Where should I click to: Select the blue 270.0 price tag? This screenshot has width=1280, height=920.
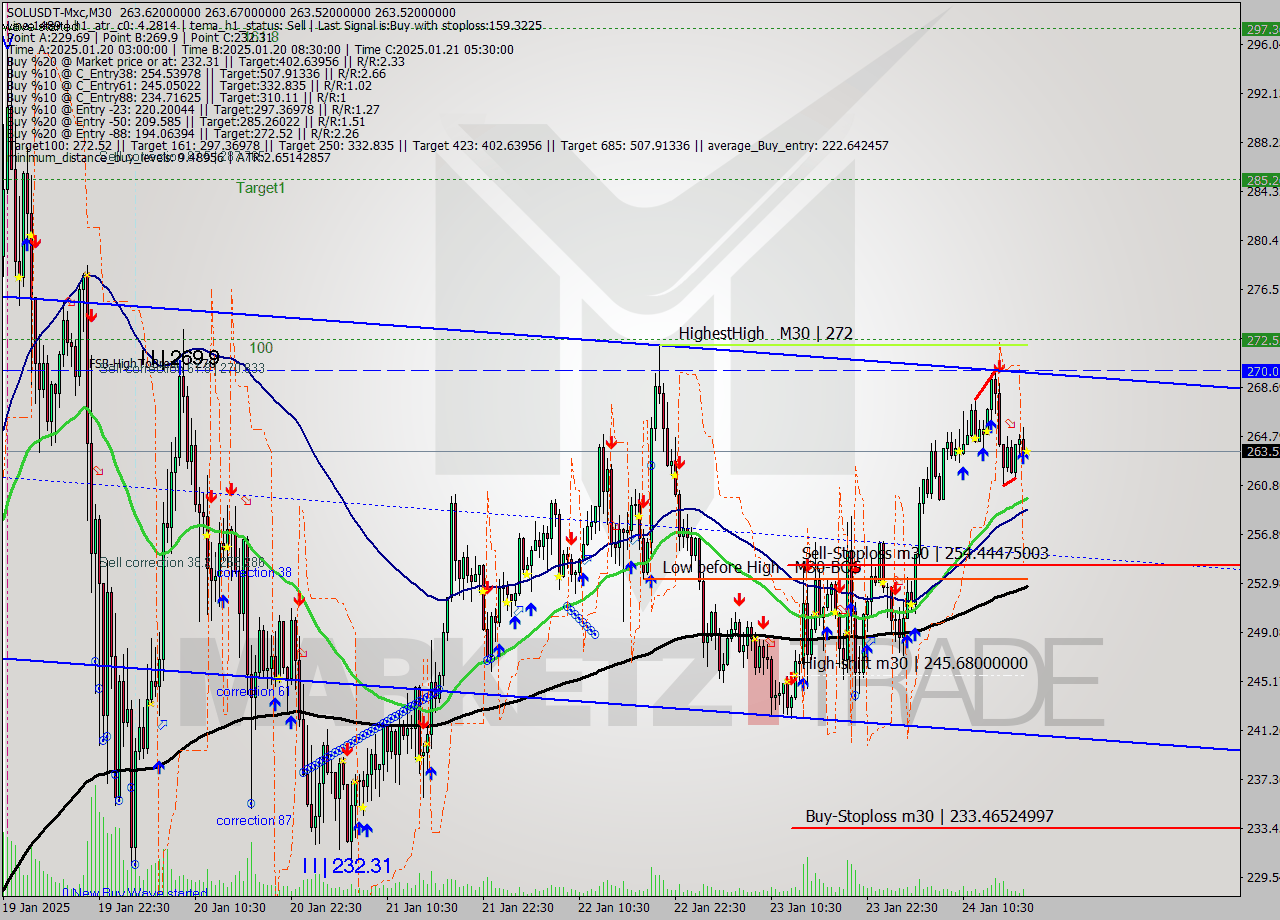pyautogui.click(x=1261, y=370)
